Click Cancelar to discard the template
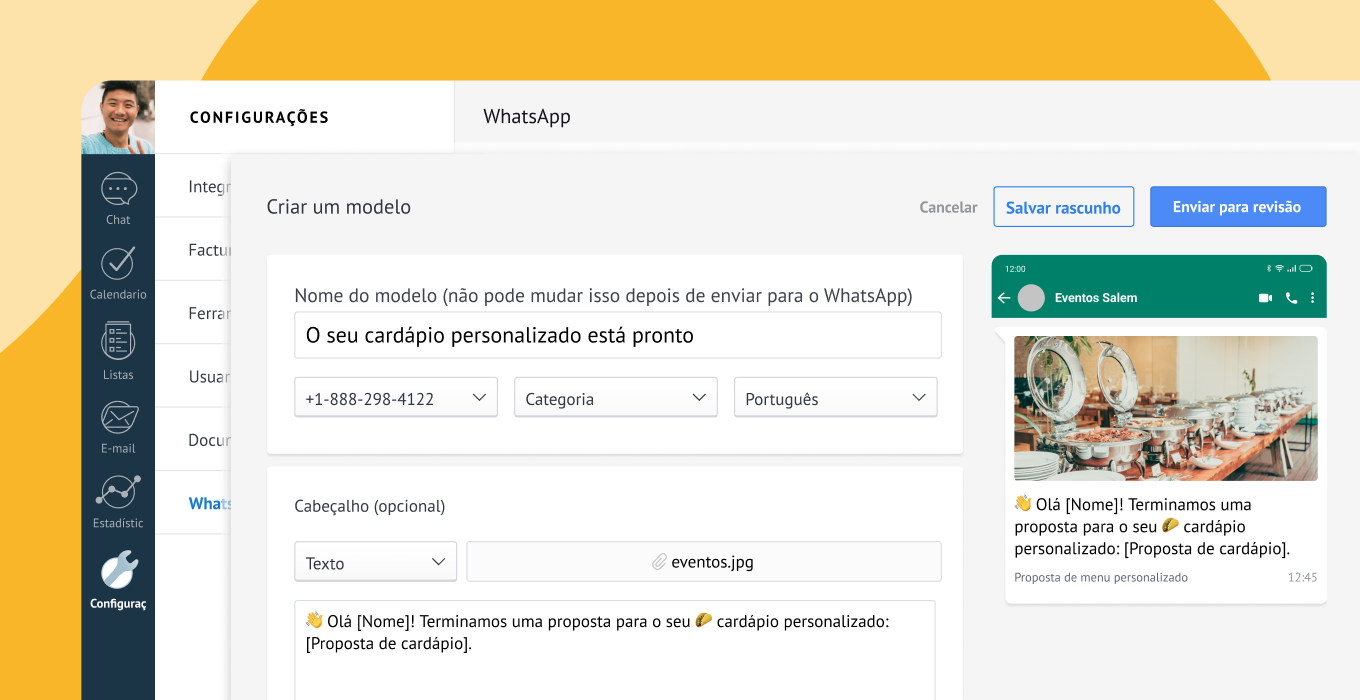Viewport: 1360px width, 700px height. pyautogui.click(x=949, y=207)
